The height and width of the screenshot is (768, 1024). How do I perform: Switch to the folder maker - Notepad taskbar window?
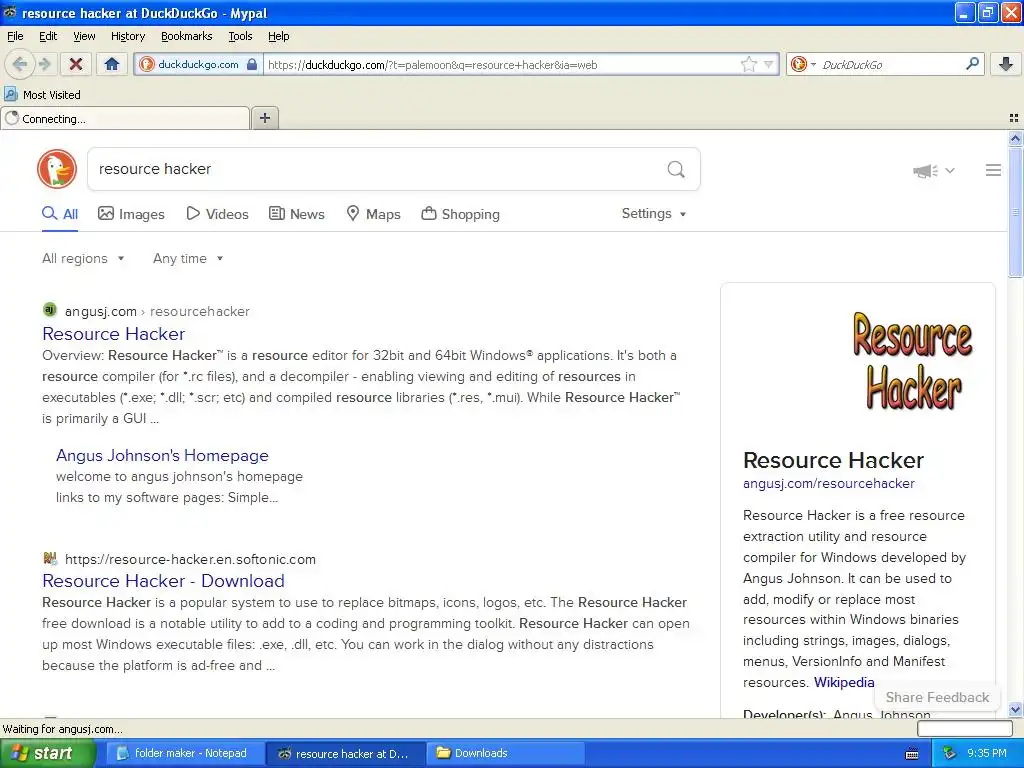point(185,754)
